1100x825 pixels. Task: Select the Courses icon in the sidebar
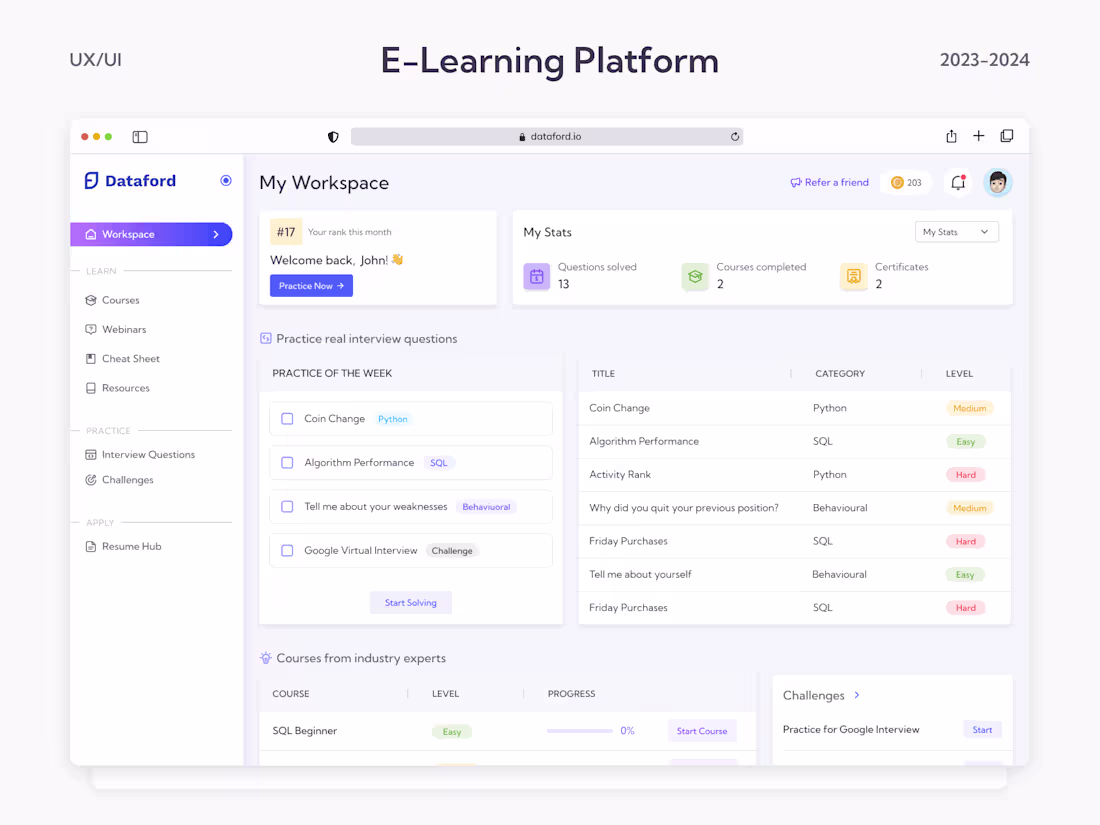point(90,300)
